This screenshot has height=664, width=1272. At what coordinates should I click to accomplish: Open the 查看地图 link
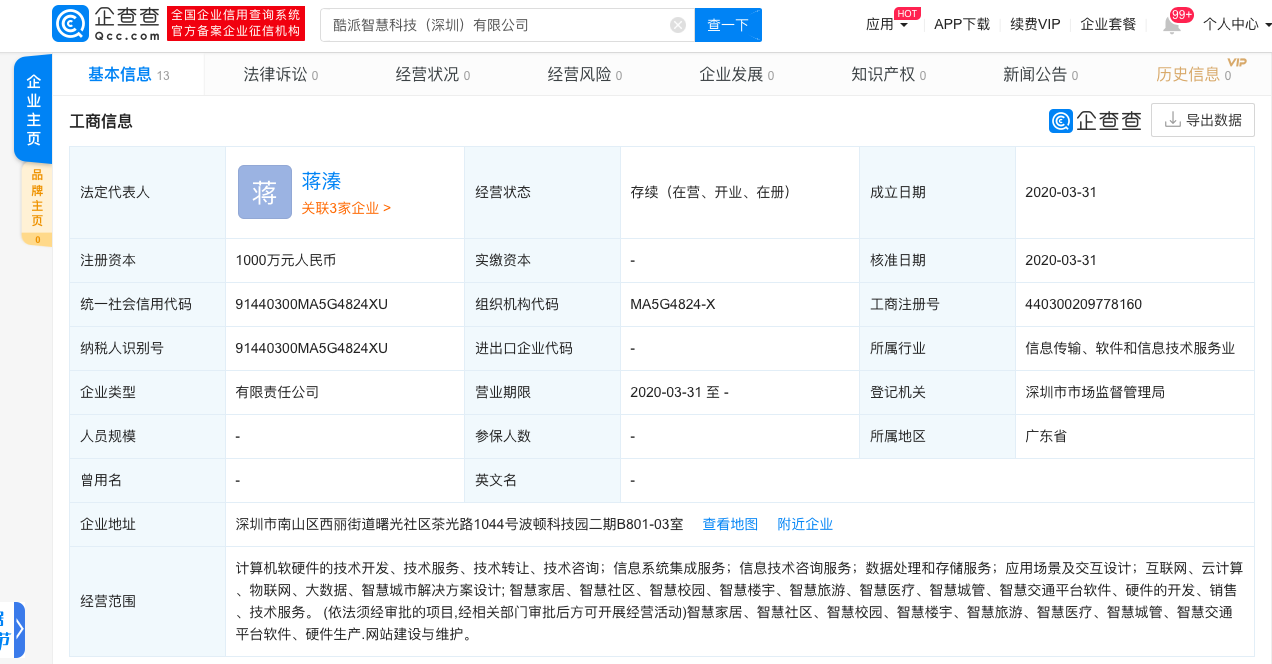pyautogui.click(x=730, y=524)
